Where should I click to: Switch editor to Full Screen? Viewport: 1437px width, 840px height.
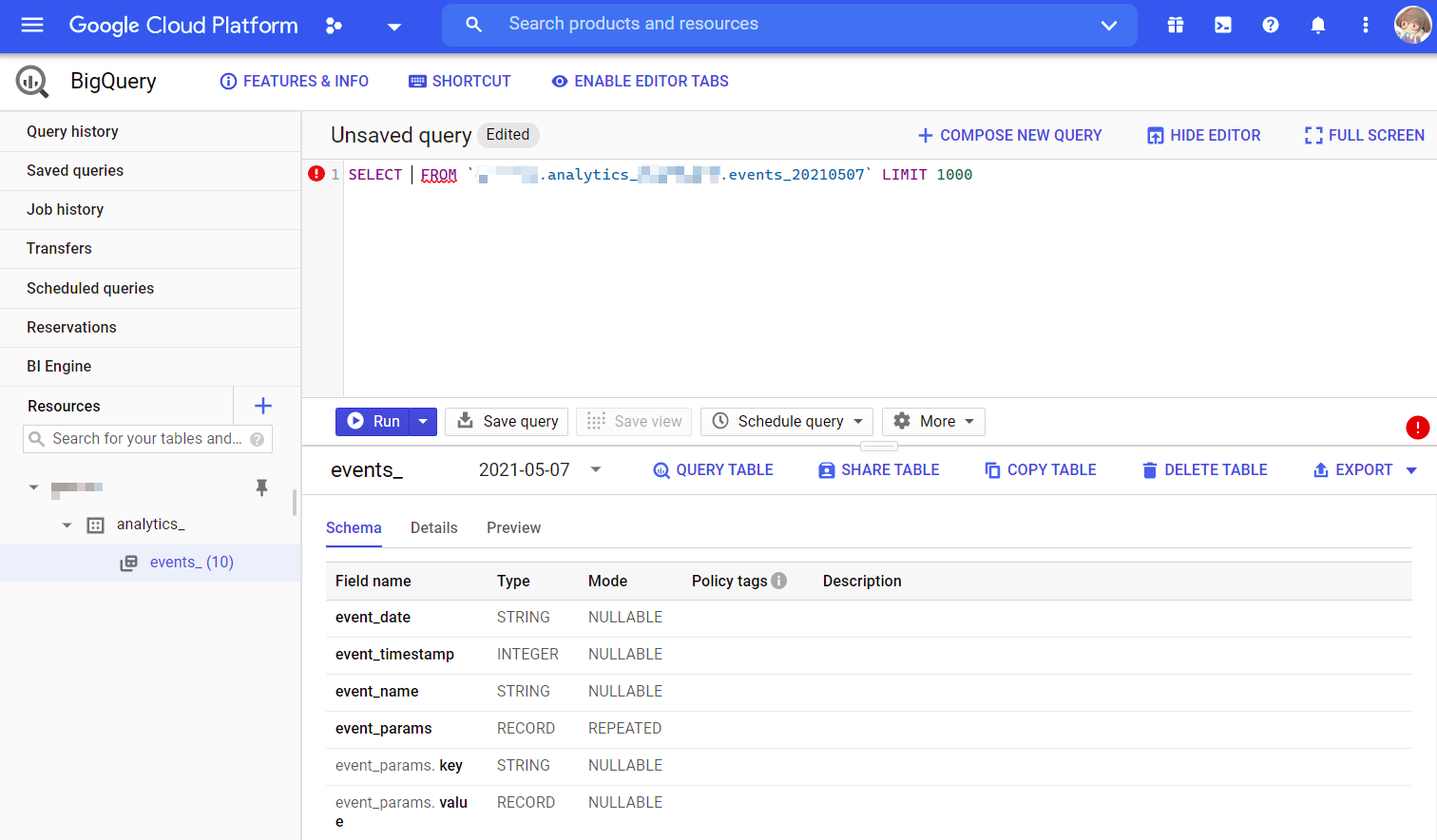coord(1365,136)
